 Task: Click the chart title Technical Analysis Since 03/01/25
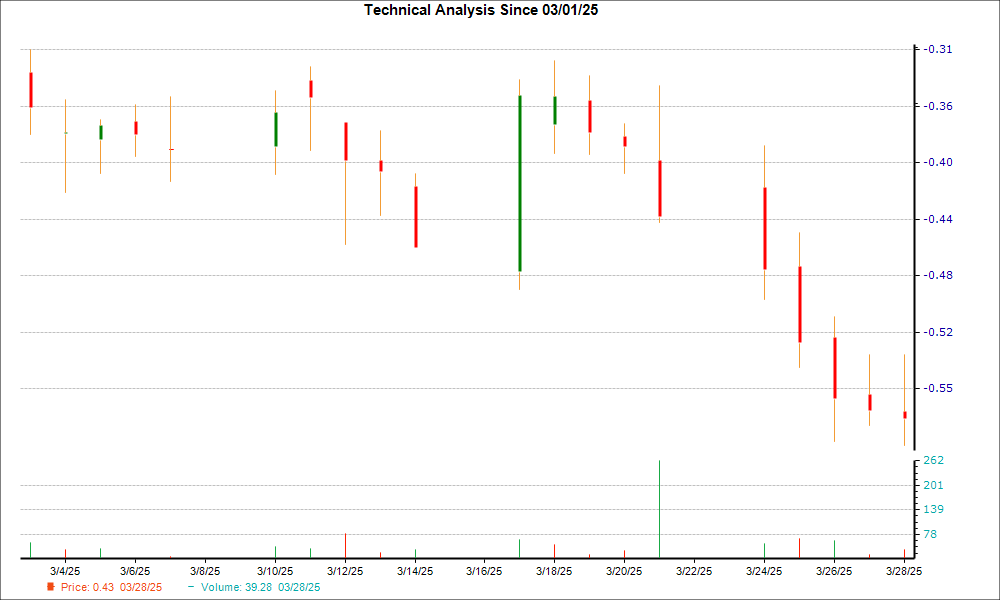481,9
